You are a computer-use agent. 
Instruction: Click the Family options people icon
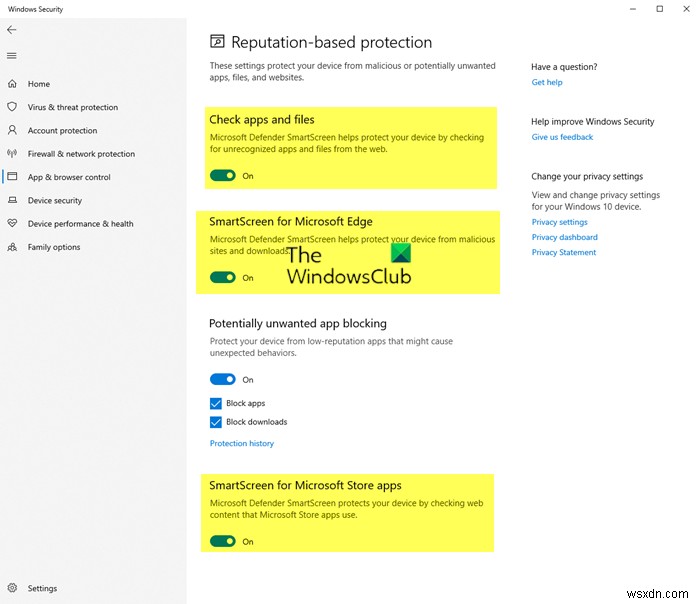coord(12,247)
